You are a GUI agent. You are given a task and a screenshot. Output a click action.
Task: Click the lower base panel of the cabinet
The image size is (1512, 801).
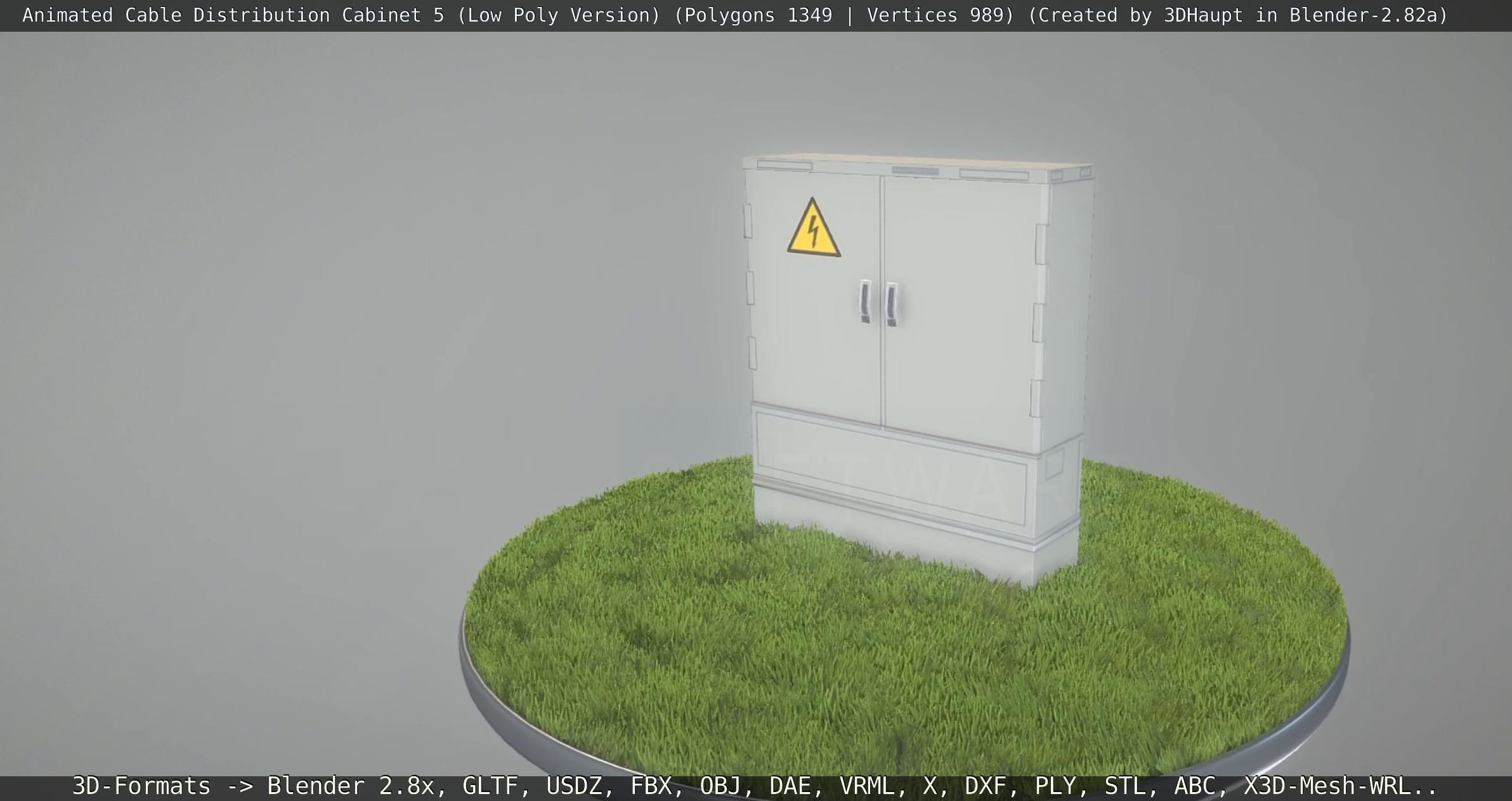pos(891,469)
